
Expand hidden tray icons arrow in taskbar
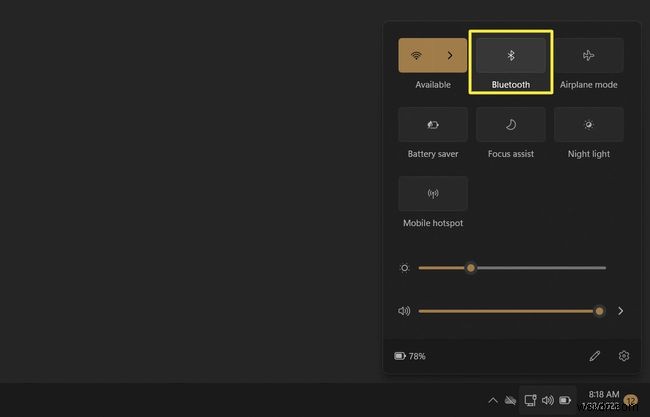tap(493, 400)
